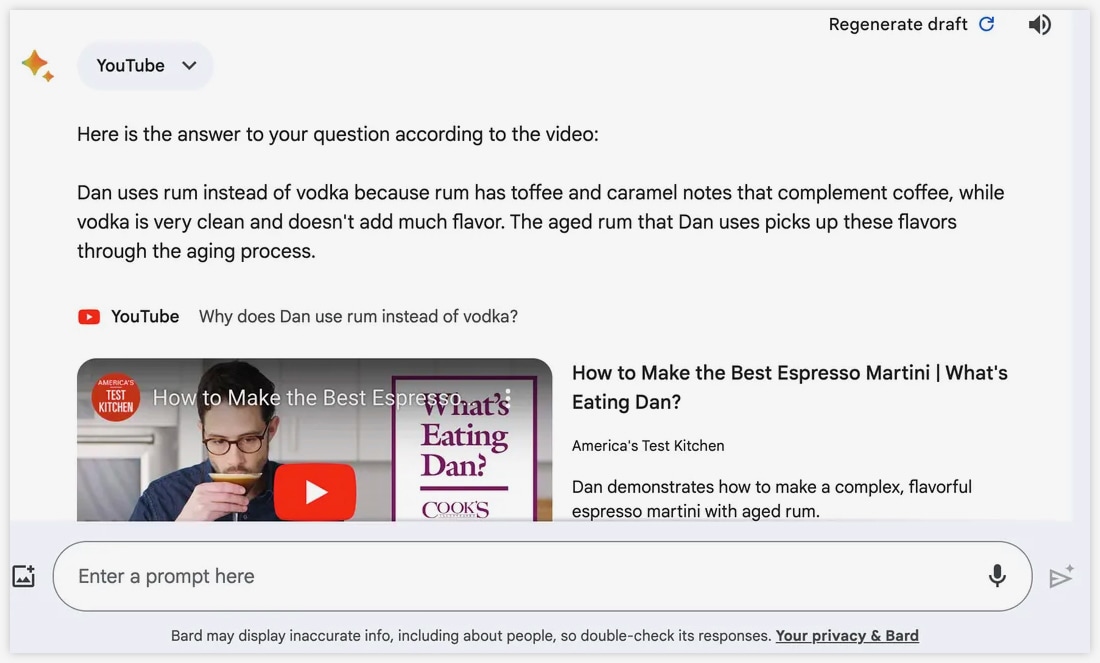
Task: Click the description mentioning aged rum
Action: (x=772, y=499)
